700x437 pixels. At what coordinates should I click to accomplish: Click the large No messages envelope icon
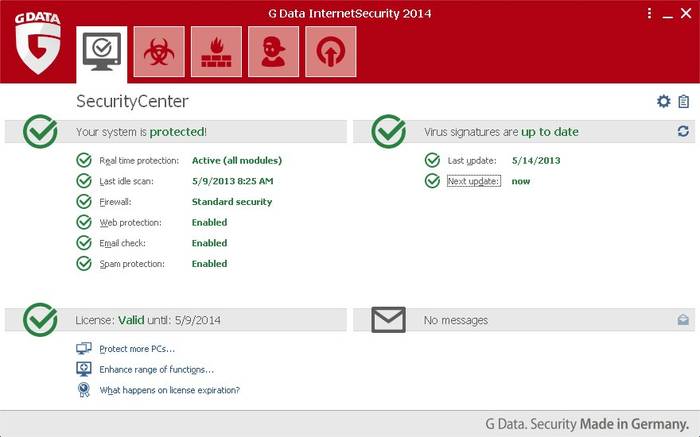(x=388, y=320)
